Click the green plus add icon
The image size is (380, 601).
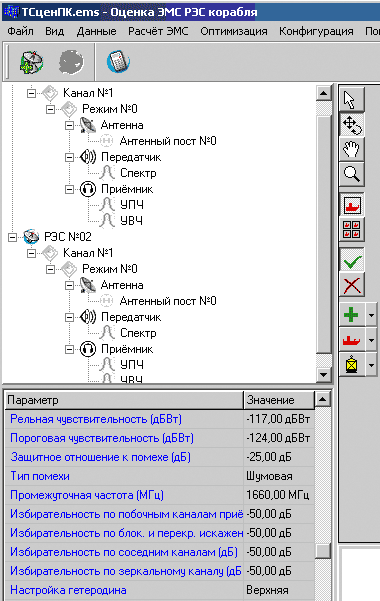(352, 315)
